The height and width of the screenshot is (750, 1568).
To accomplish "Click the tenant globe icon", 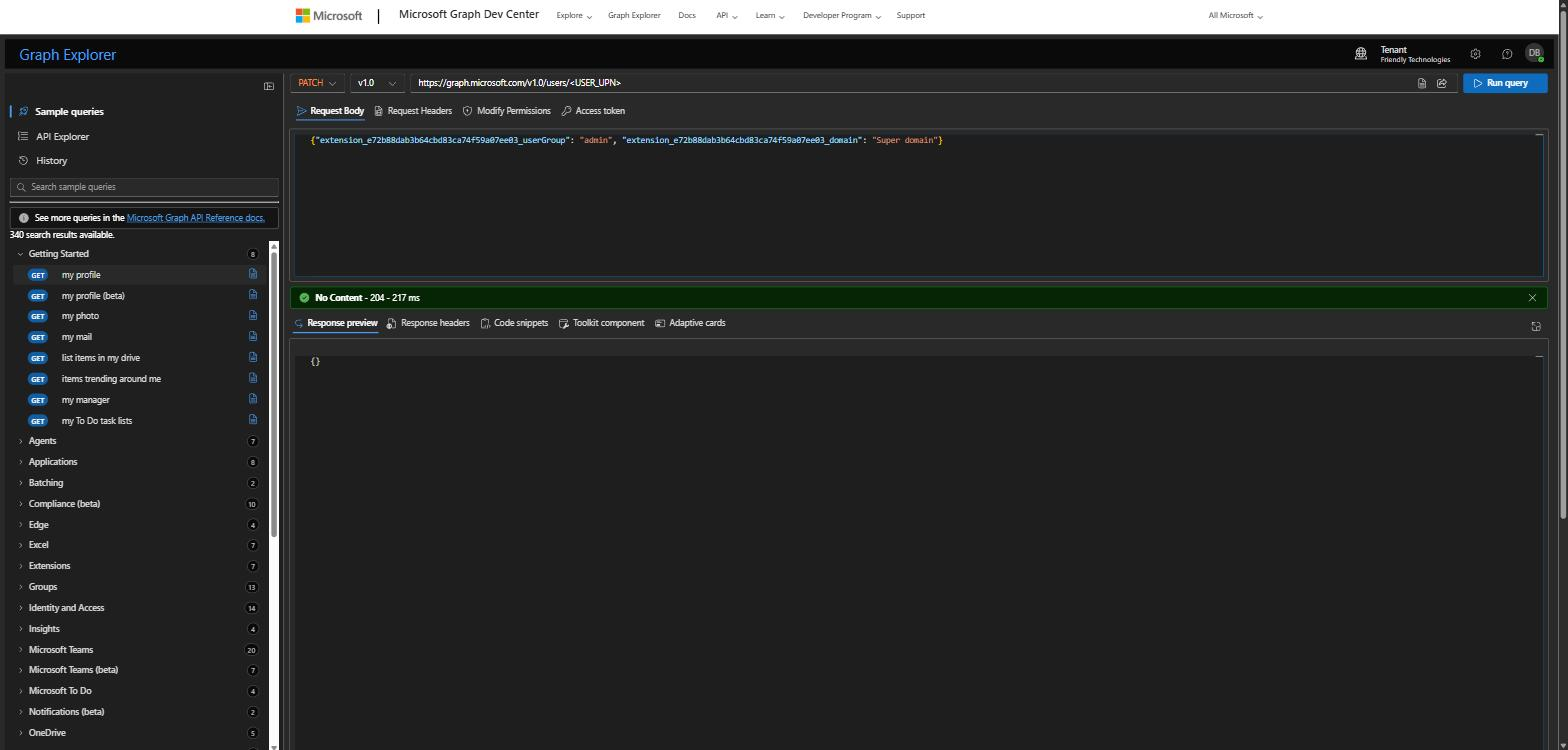I will 1361,54.
